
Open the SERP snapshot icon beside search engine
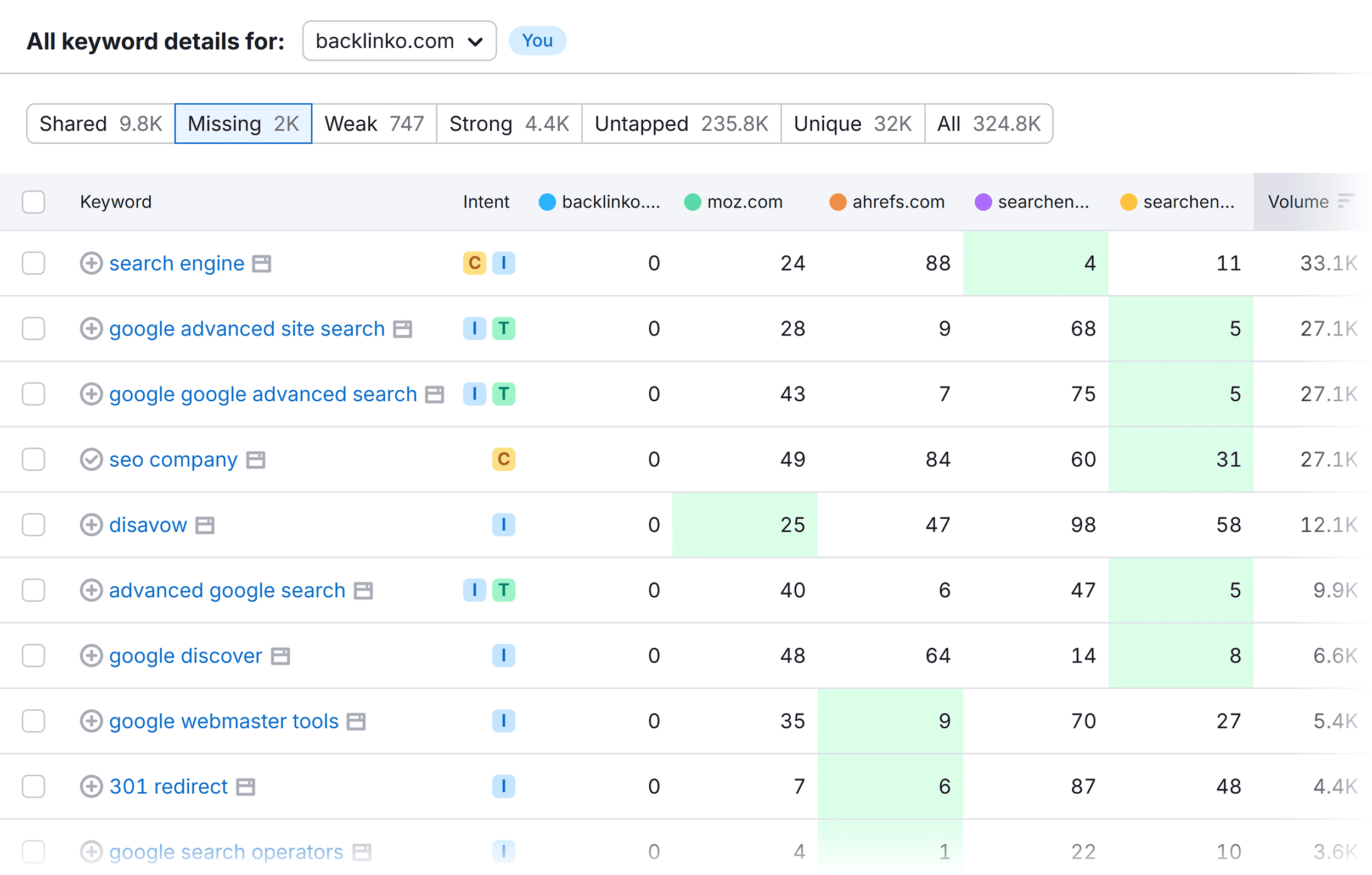pos(263,263)
